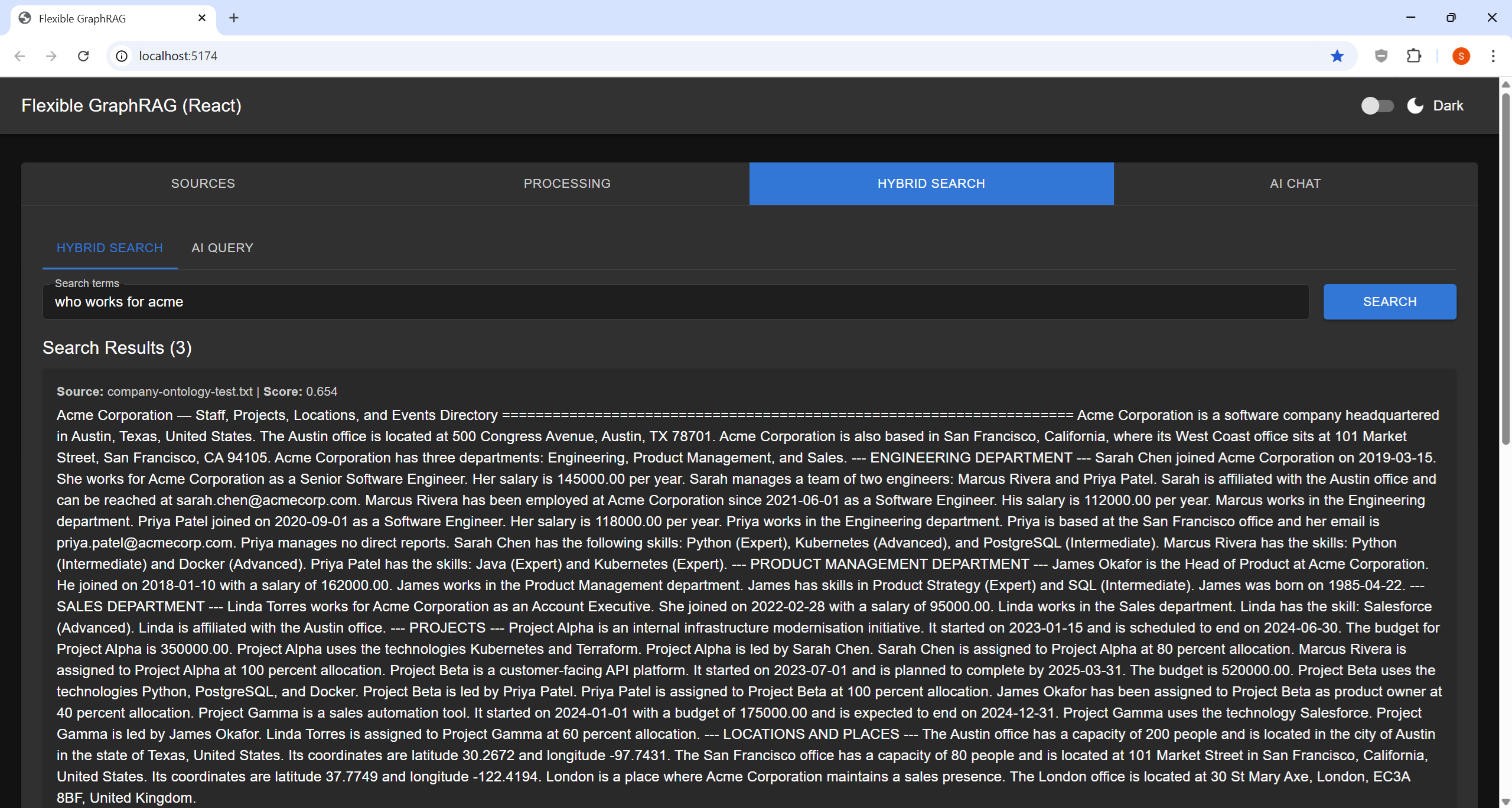Open the Chrome profile avatar
The image size is (1512, 808).
click(1461, 56)
